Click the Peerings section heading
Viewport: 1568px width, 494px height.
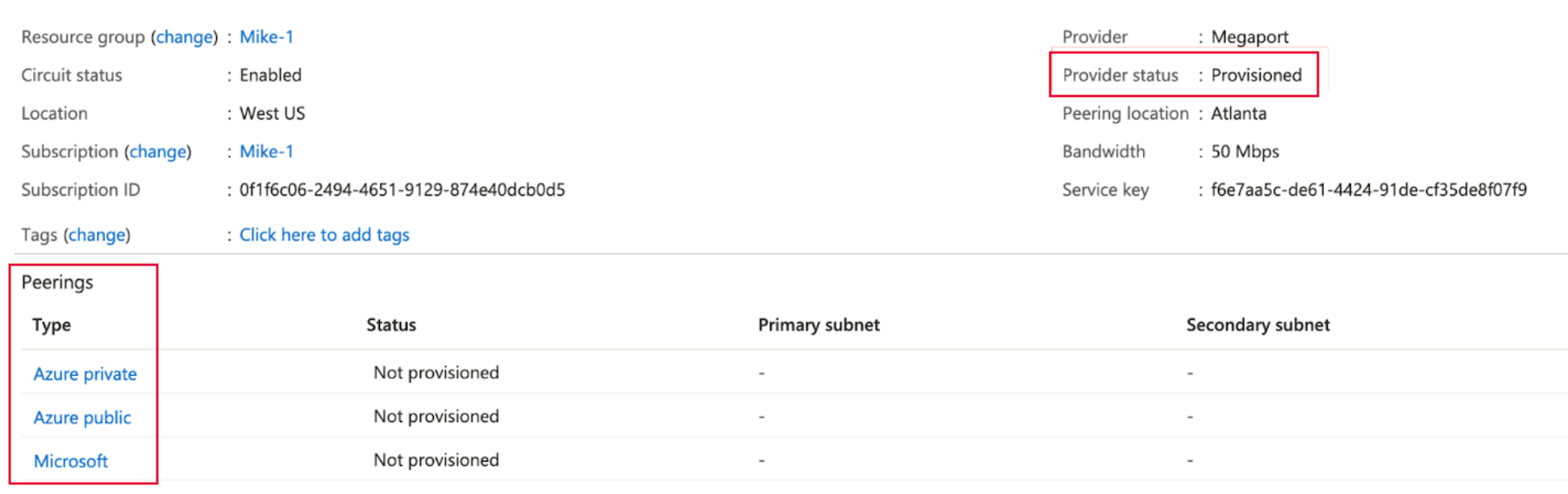click(x=58, y=282)
